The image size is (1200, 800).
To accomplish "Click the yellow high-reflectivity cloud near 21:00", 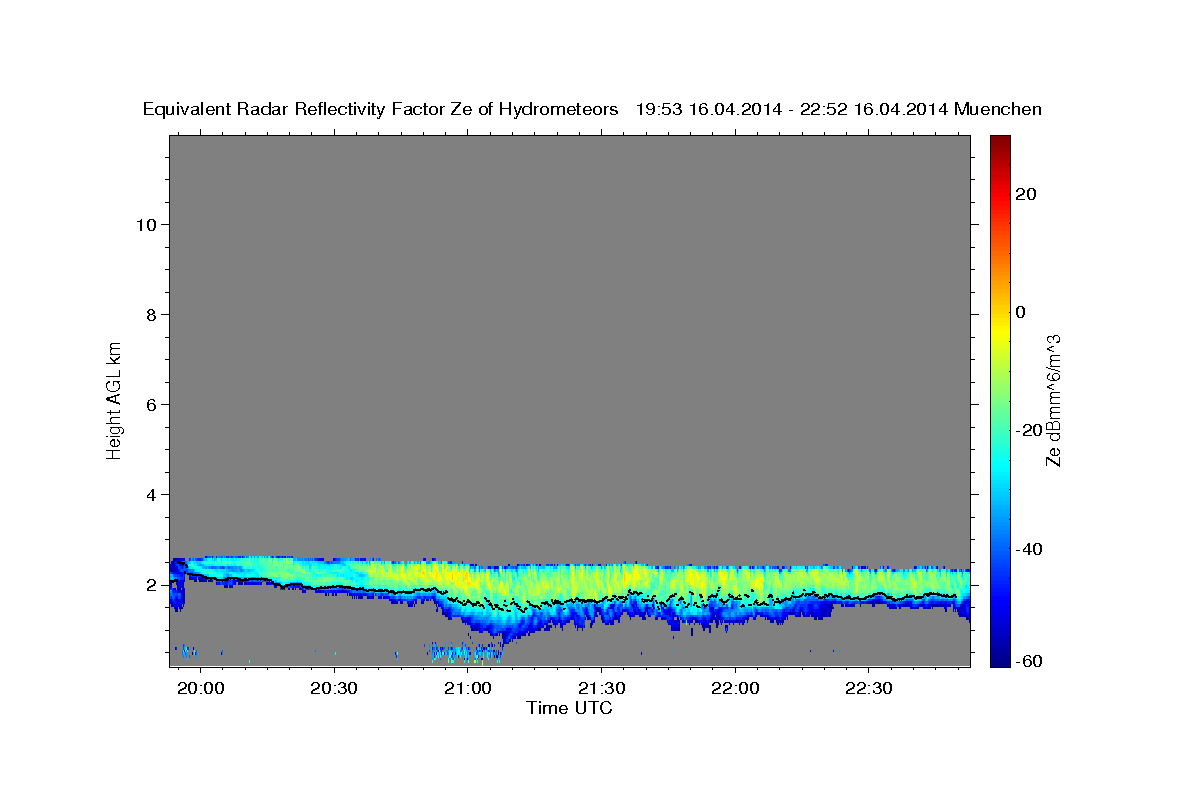I will (455, 577).
